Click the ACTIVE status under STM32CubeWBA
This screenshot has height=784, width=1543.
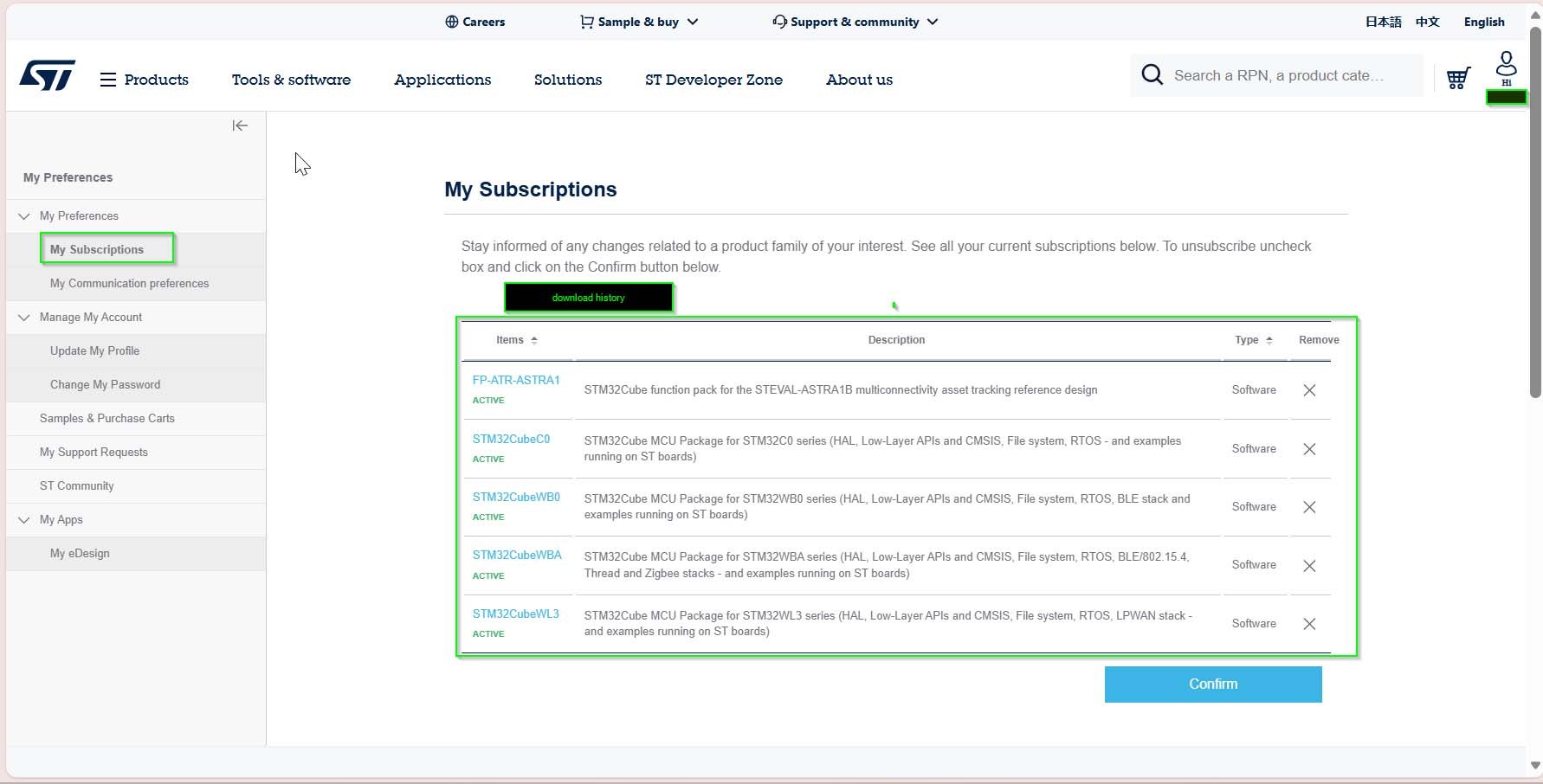click(488, 575)
